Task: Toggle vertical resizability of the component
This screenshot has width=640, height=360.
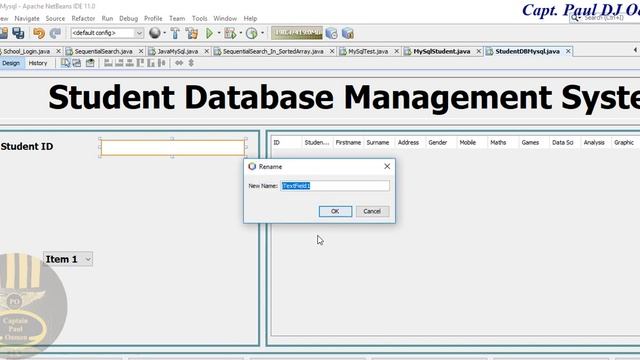Action: click(191, 63)
